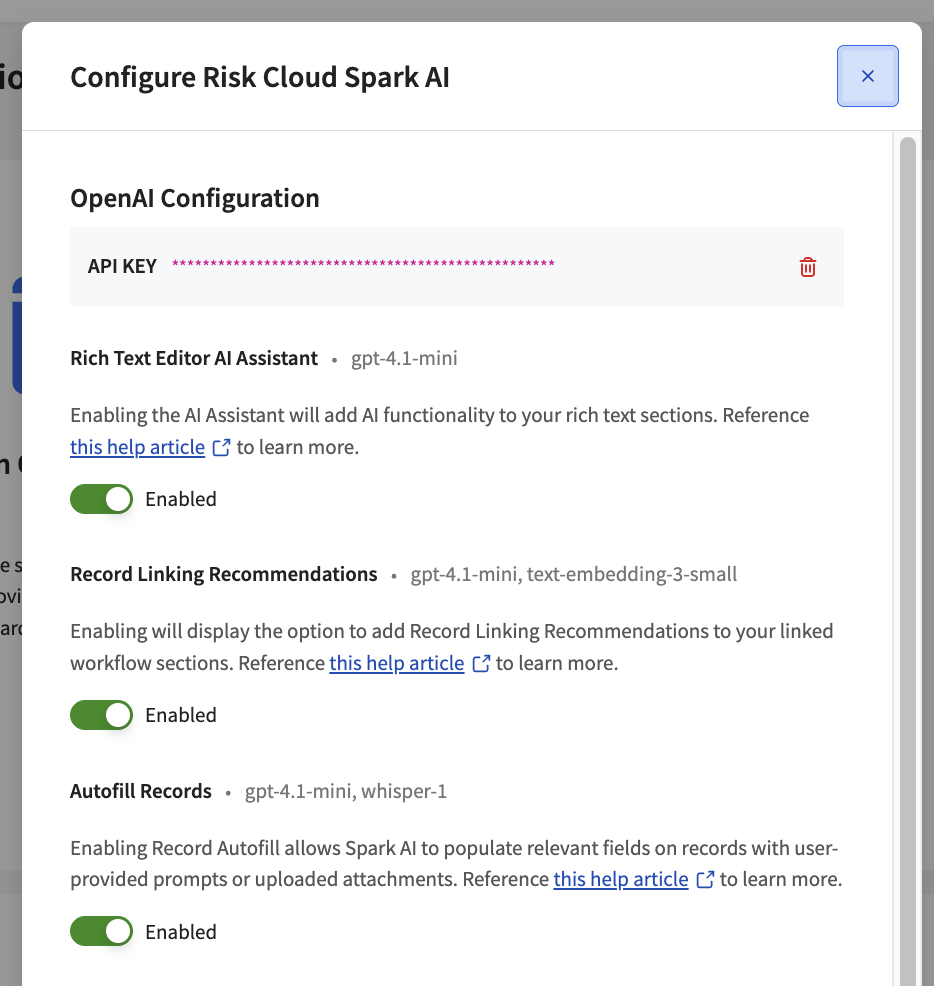Click the Enabled label under Rich Text Editor
Image resolution: width=934 pixels, height=986 pixels.
click(181, 499)
